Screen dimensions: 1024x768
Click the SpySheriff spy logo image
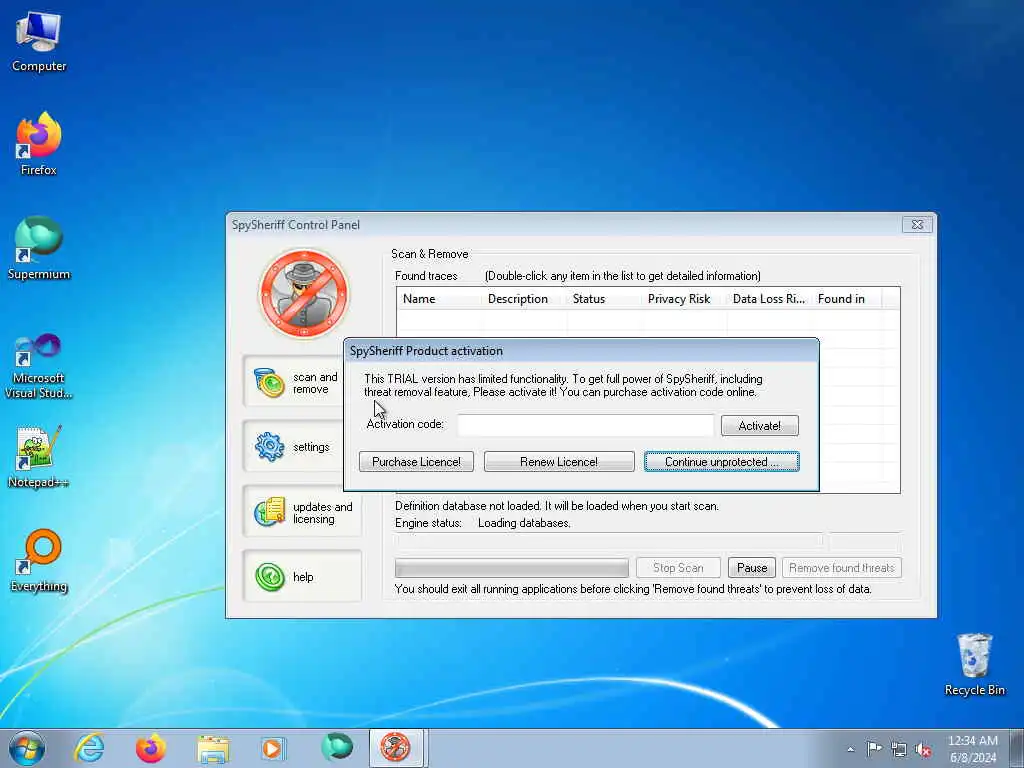(304, 293)
